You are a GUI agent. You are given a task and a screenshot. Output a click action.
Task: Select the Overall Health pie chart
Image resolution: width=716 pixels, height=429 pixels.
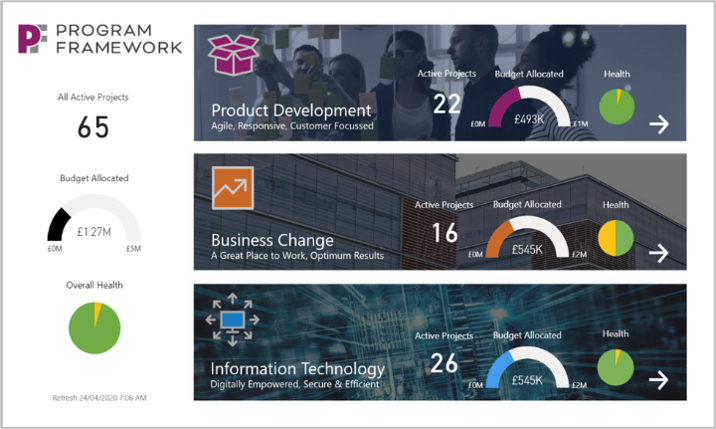coord(94,328)
